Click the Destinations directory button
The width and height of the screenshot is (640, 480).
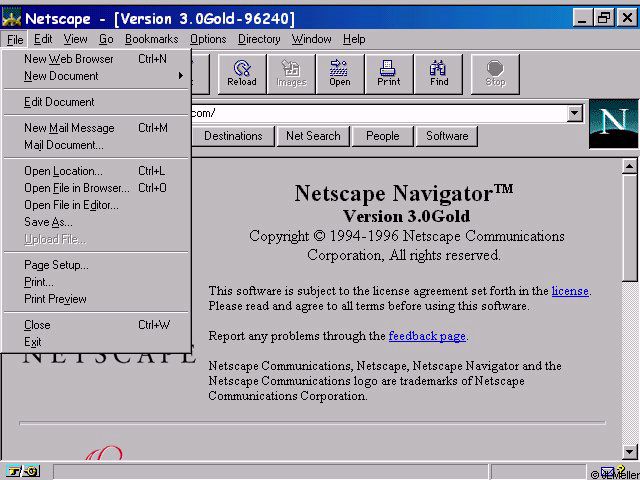click(x=233, y=136)
